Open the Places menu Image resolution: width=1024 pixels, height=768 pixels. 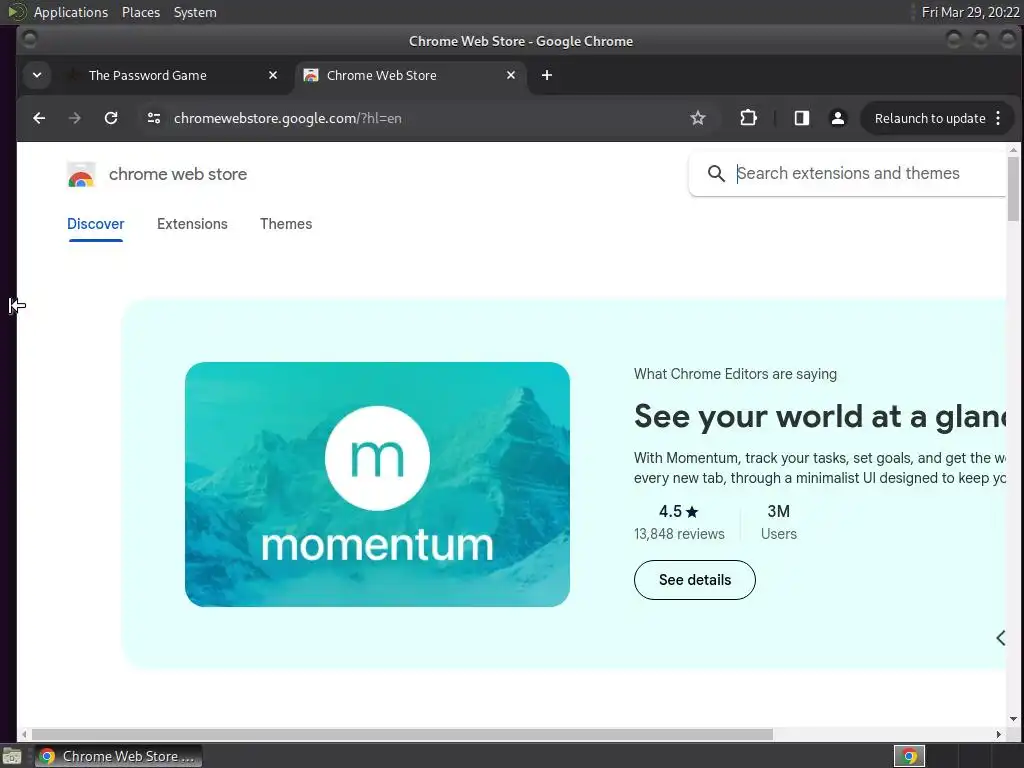141,12
